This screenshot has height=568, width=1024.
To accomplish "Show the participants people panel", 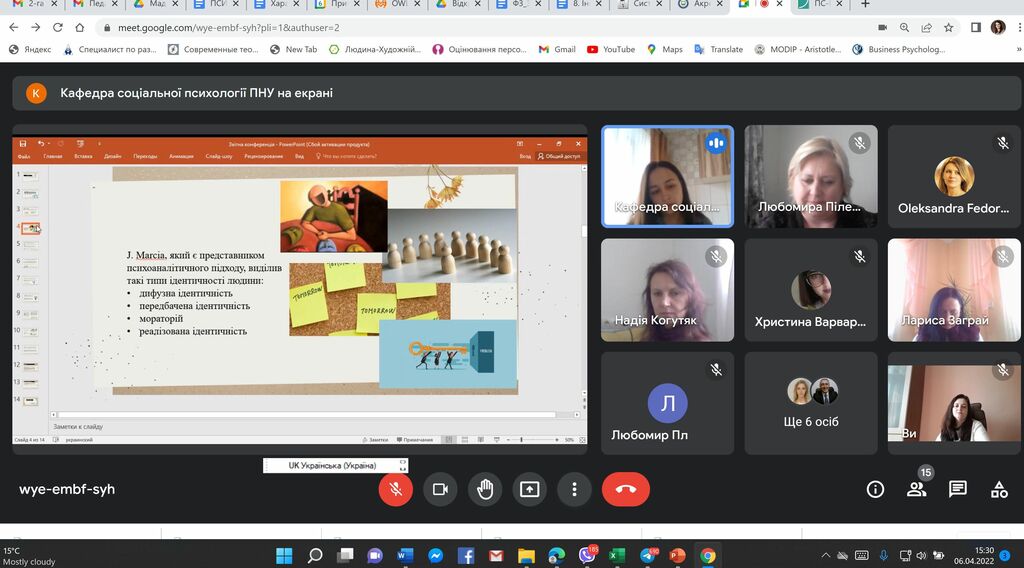I will coord(916,489).
